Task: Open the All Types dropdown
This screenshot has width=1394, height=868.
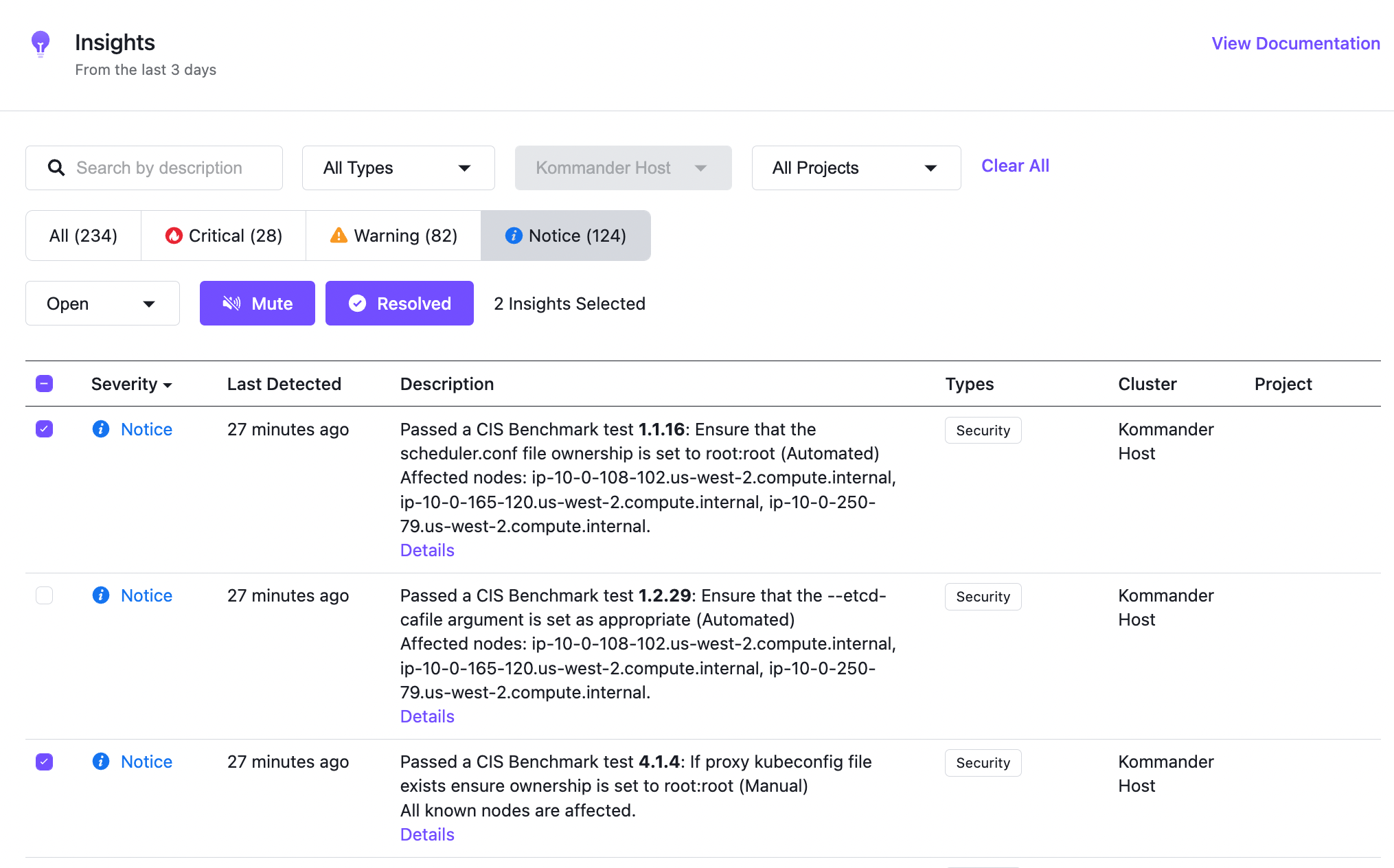Action: point(398,168)
